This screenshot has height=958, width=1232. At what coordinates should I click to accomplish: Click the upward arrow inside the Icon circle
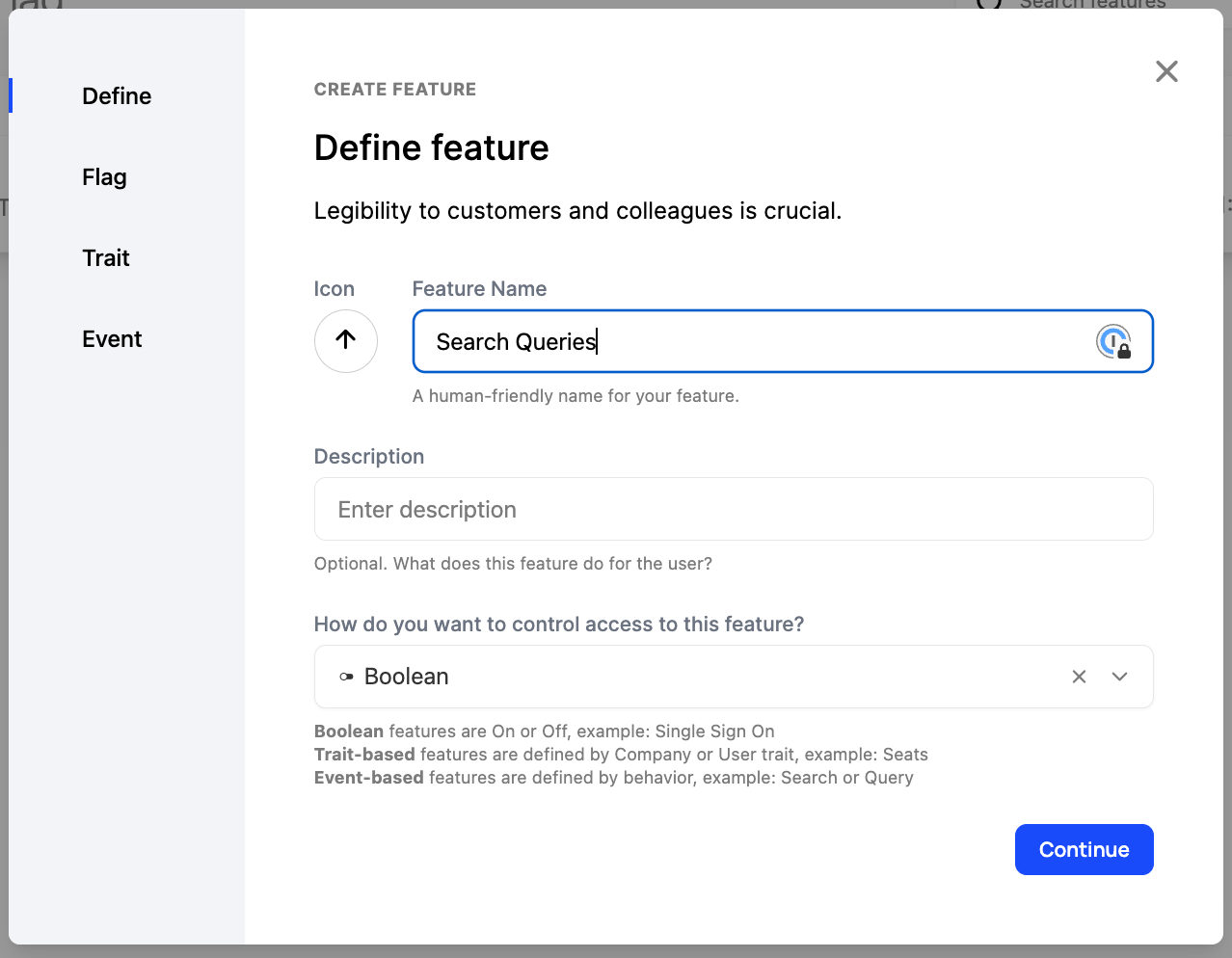coord(346,341)
